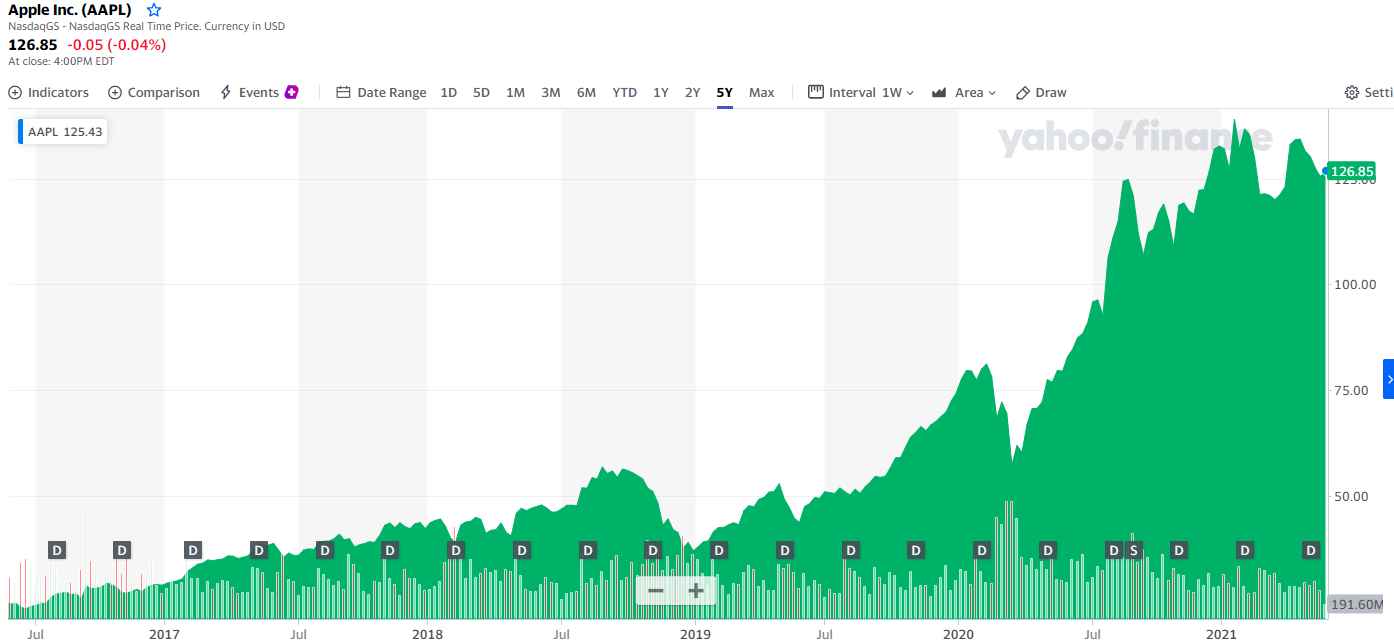The height and width of the screenshot is (644, 1394).
Task: Select the 2Y range tab
Action: (x=692, y=93)
